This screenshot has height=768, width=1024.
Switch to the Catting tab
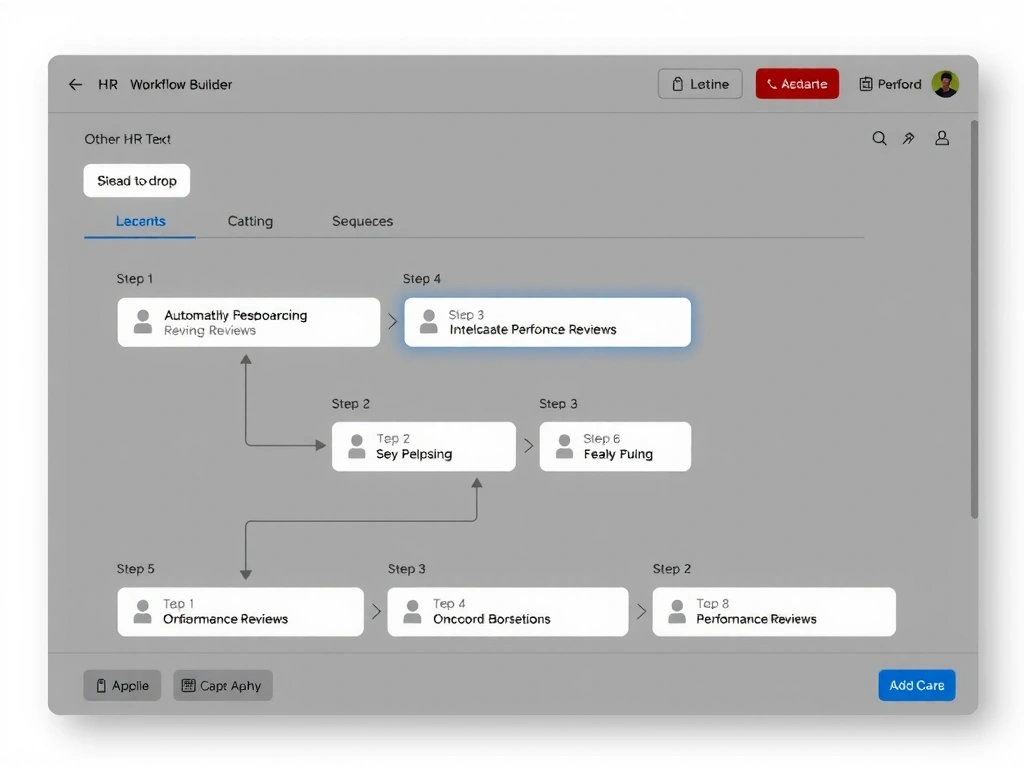250,221
